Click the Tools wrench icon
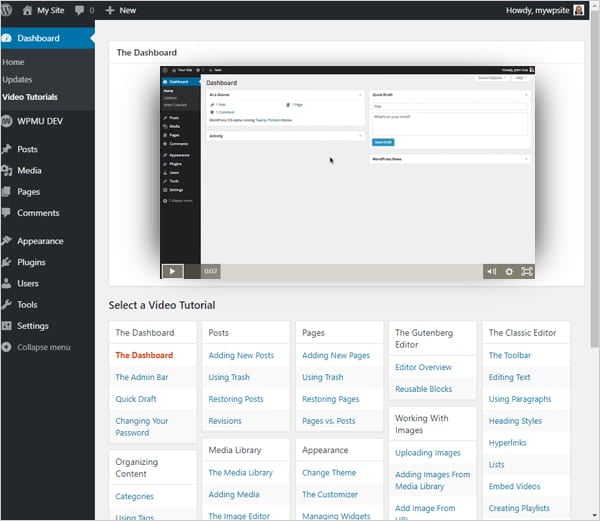Image resolution: width=600 pixels, height=521 pixels. [7, 305]
